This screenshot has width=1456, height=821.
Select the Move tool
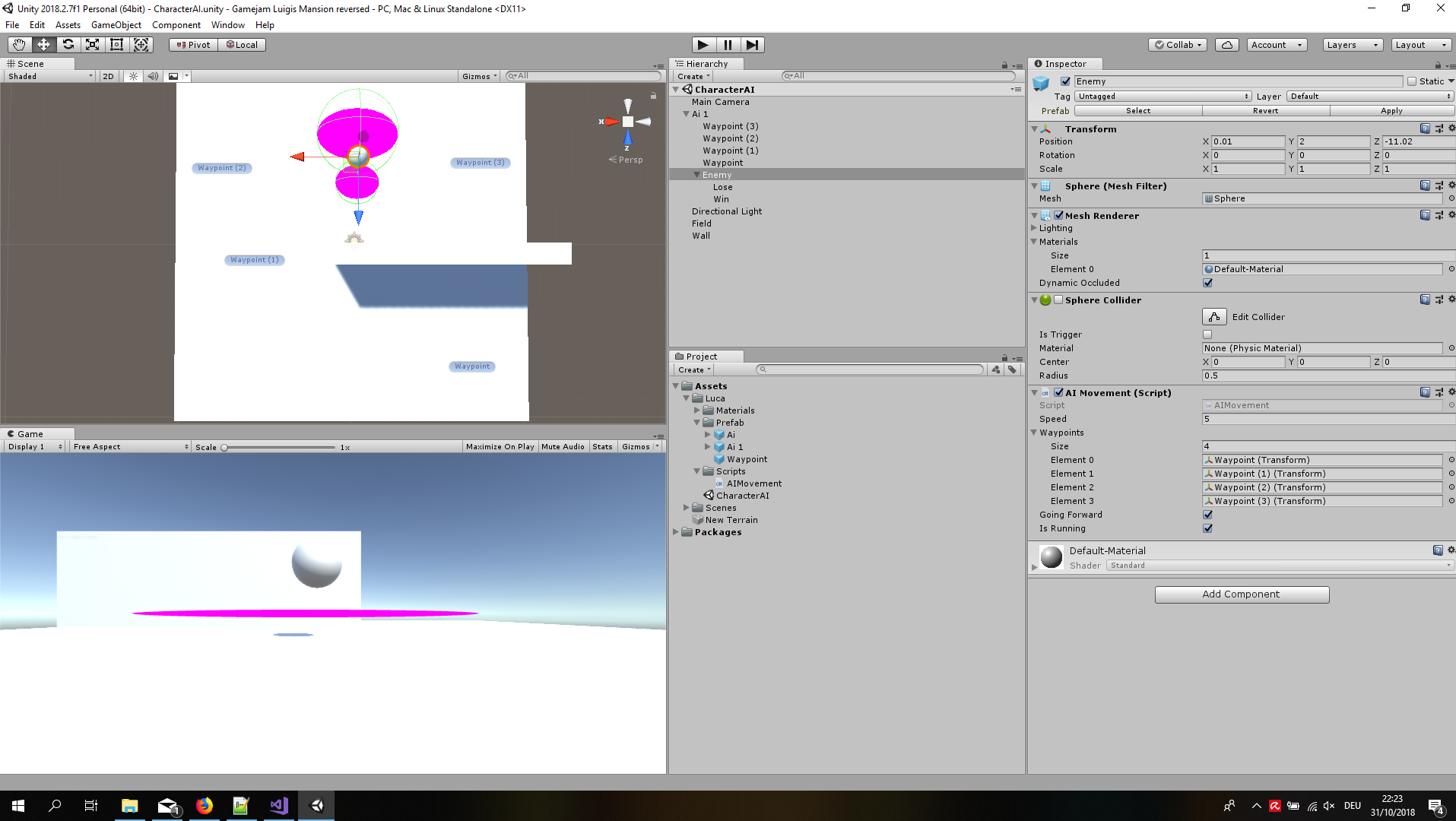43,44
